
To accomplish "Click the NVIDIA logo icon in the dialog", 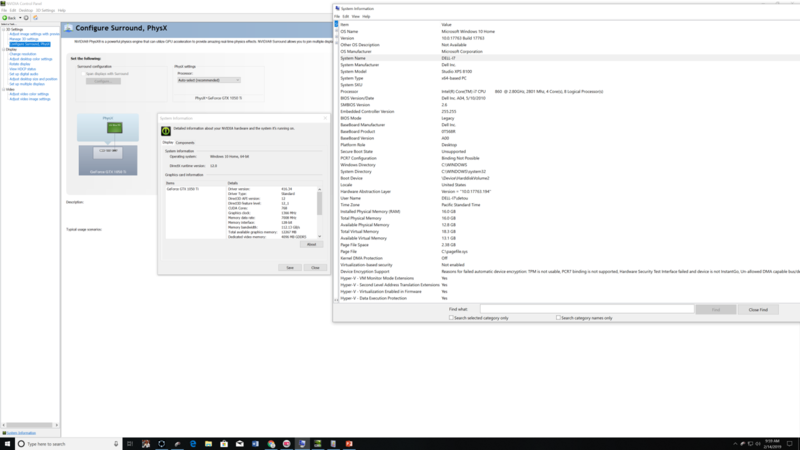I will 166,131.
